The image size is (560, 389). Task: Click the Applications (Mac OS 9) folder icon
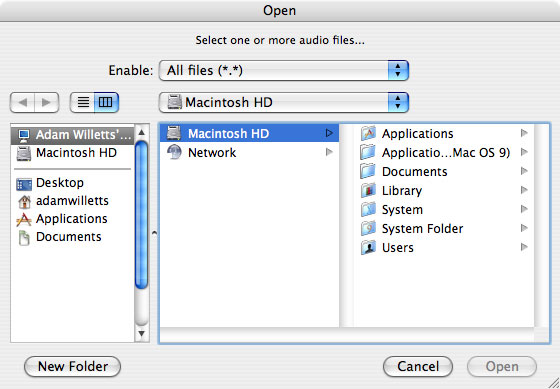point(368,153)
